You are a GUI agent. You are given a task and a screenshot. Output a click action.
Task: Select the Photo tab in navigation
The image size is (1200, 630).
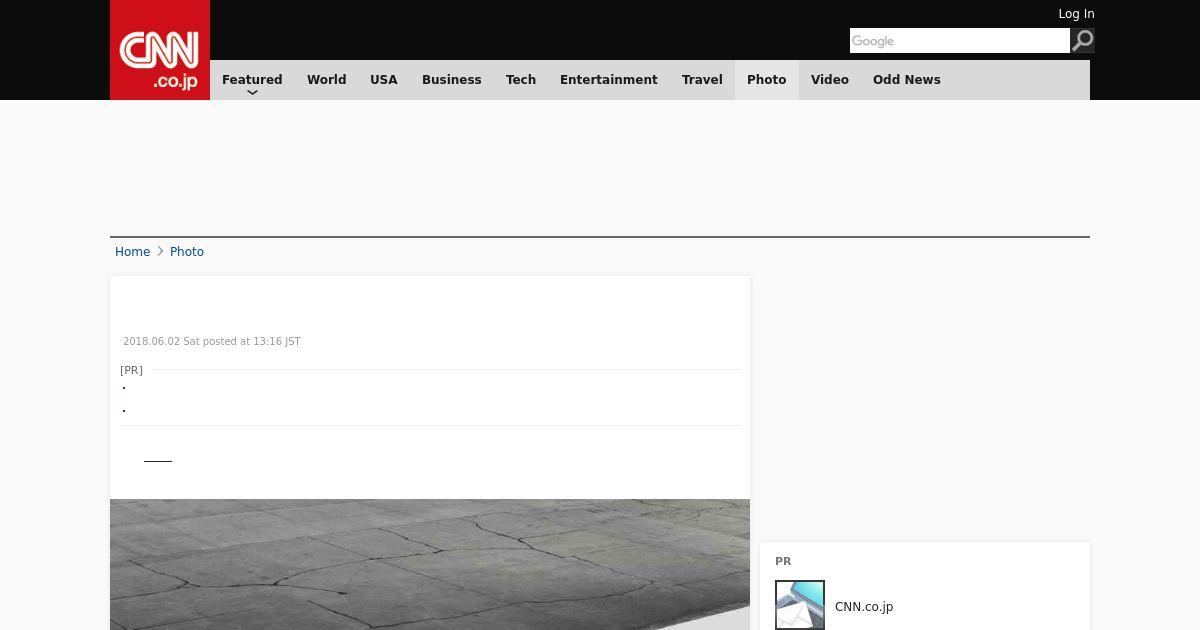767,80
